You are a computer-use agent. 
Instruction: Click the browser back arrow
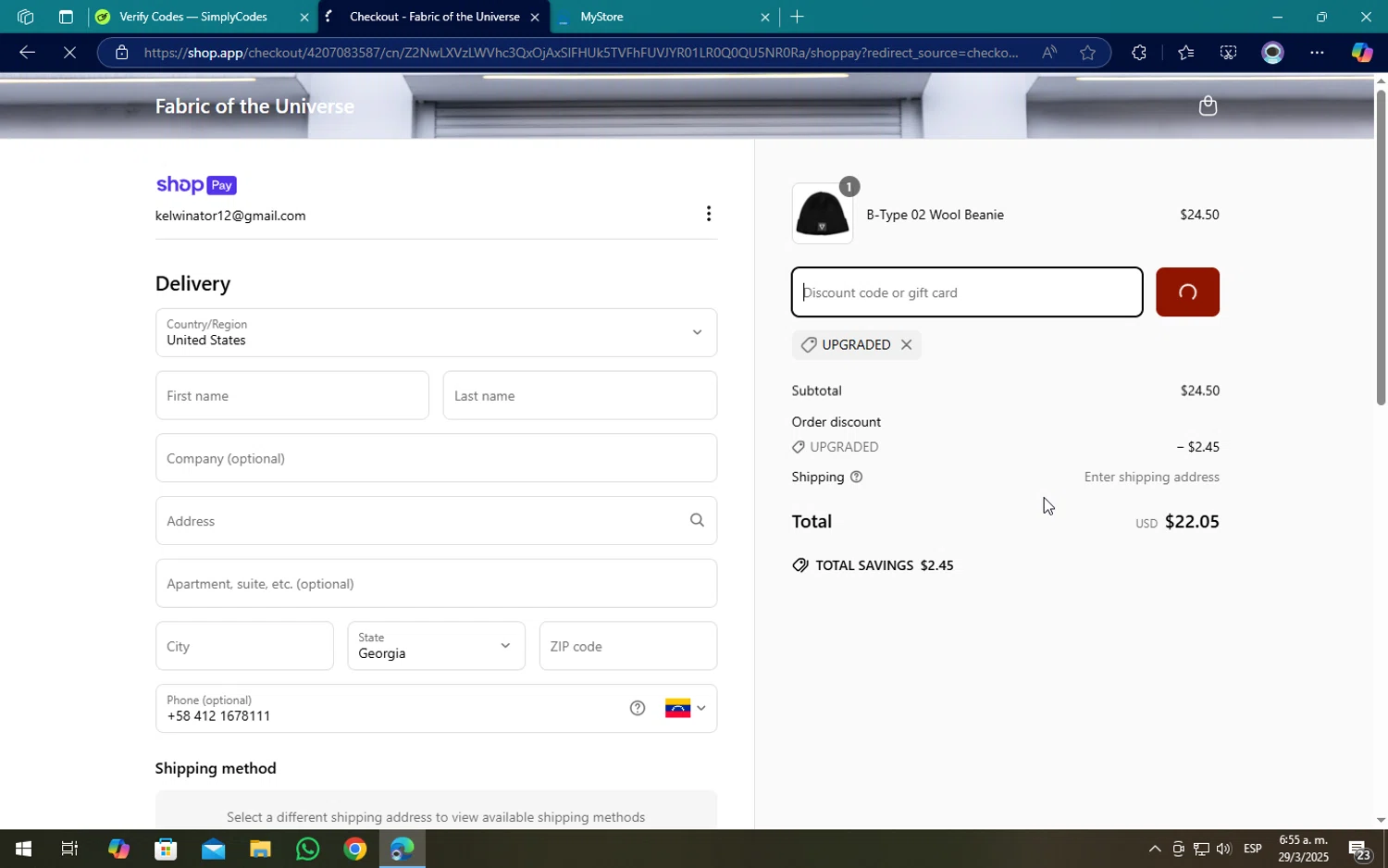point(27,53)
